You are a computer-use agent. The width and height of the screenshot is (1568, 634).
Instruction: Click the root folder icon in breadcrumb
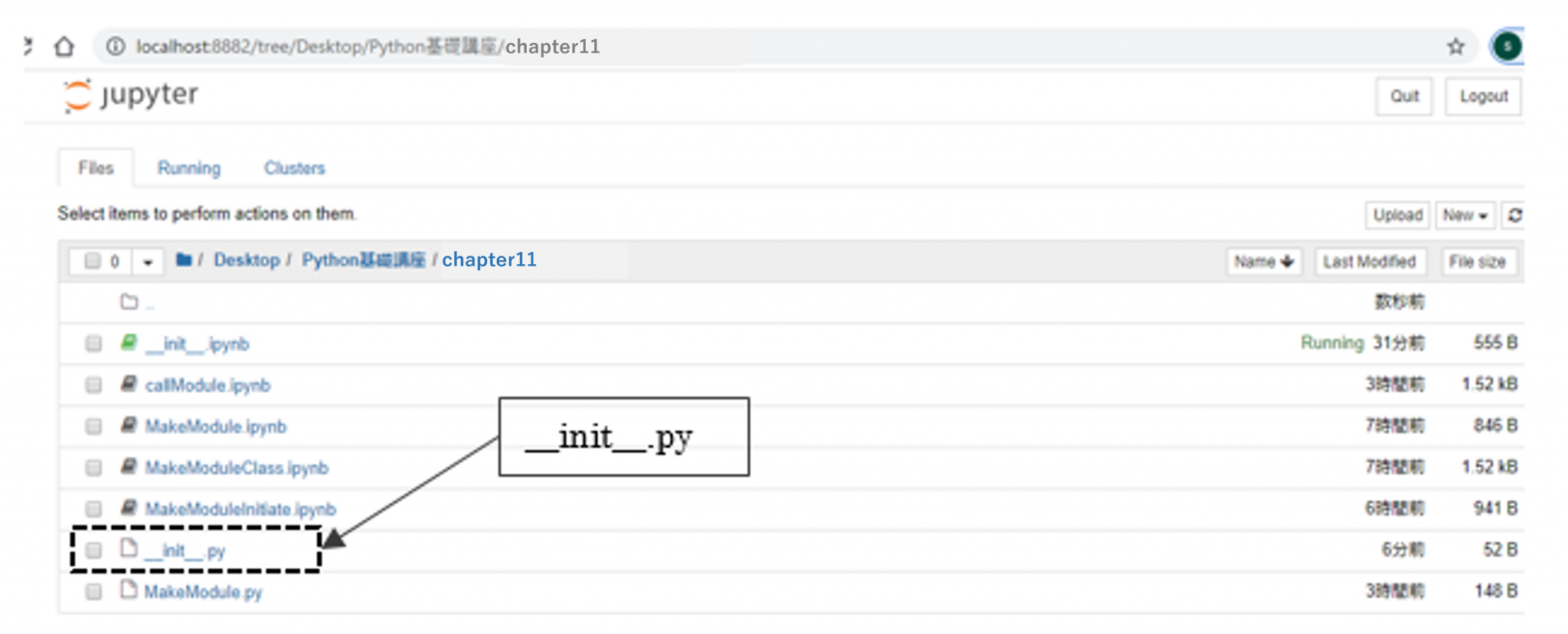coord(184,260)
